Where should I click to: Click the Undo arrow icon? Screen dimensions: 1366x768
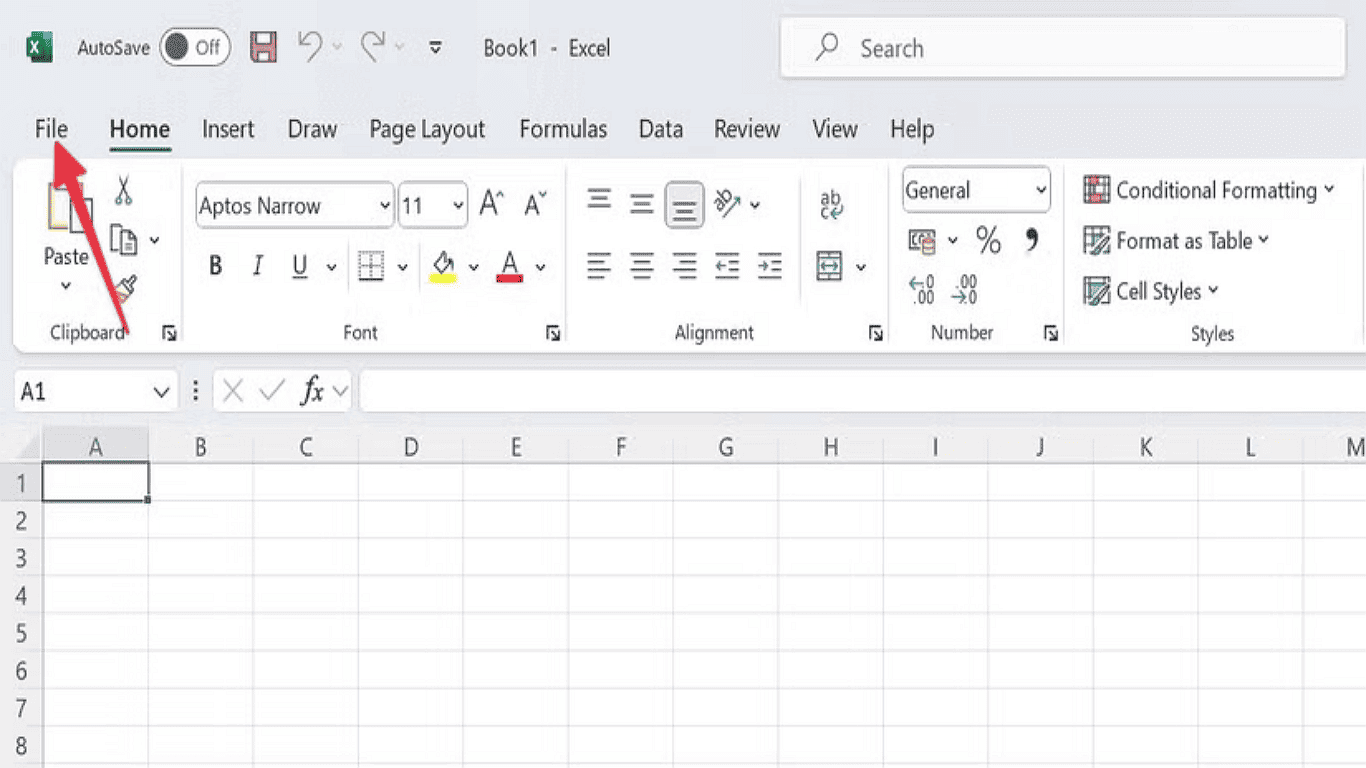pyautogui.click(x=311, y=46)
